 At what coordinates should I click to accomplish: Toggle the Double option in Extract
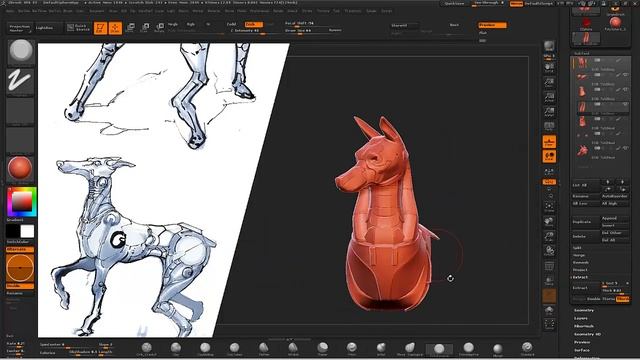pyautogui.click(x=593, y=299)
